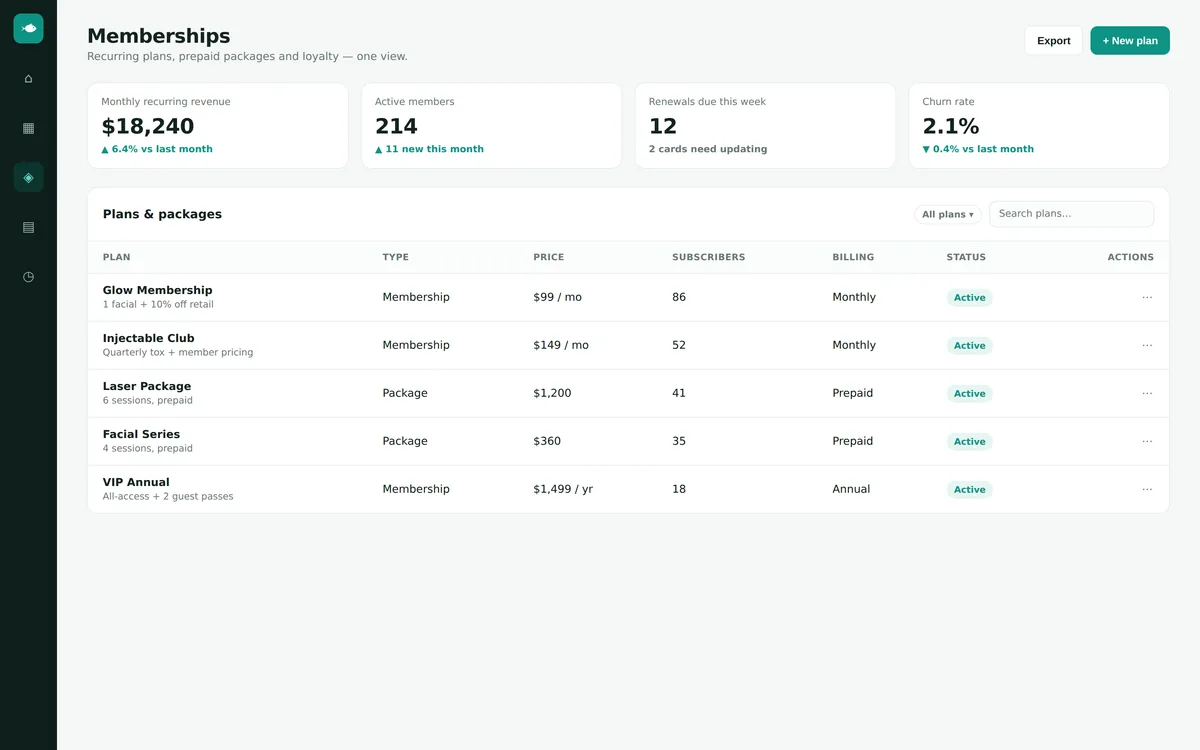1200x750 pixels.
Task: Open the Churn rate card
Action: tap(1039, 126)
